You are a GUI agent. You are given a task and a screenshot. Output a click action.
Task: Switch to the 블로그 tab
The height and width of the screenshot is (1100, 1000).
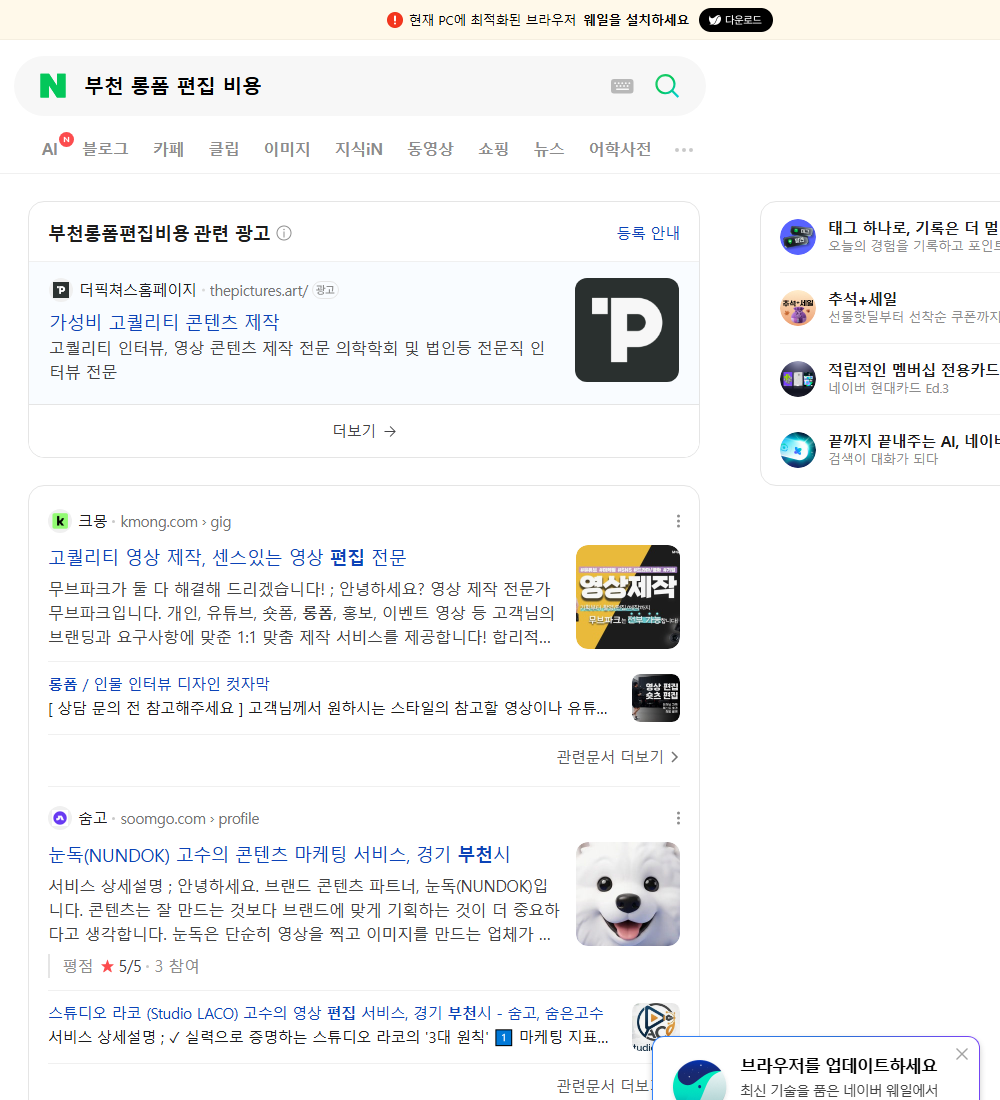105,149
